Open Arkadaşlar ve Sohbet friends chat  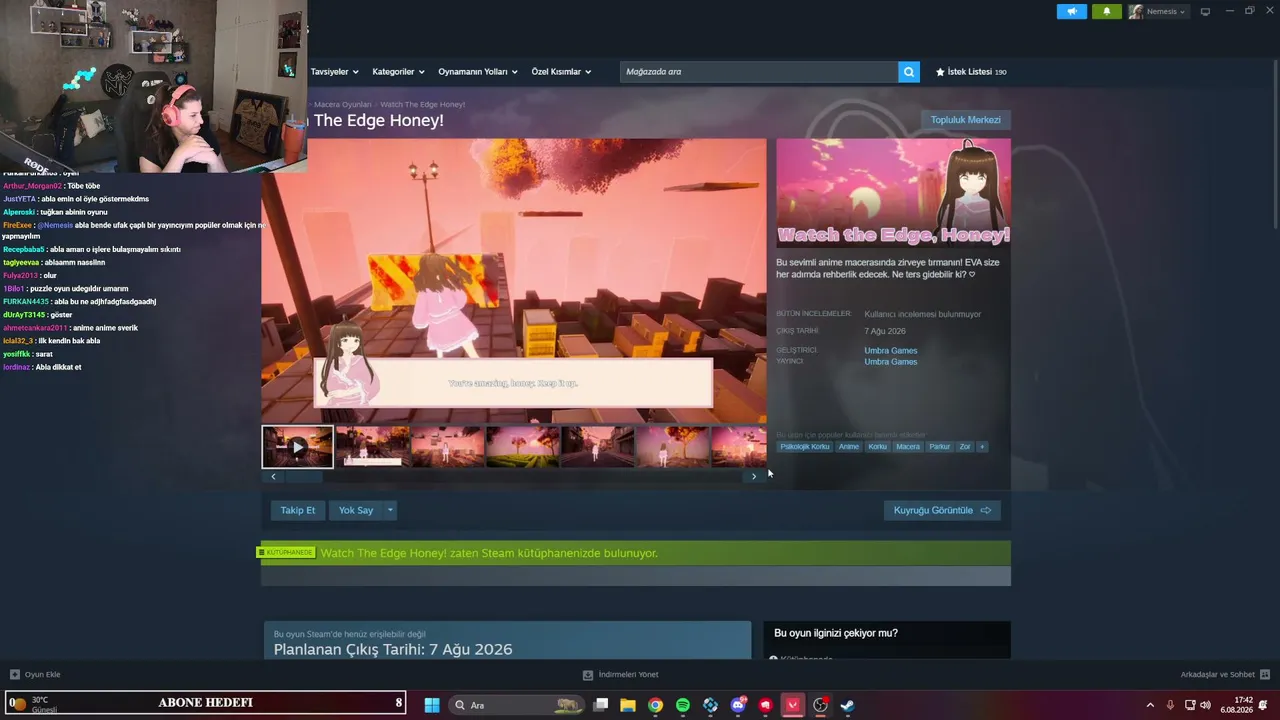1225,675
